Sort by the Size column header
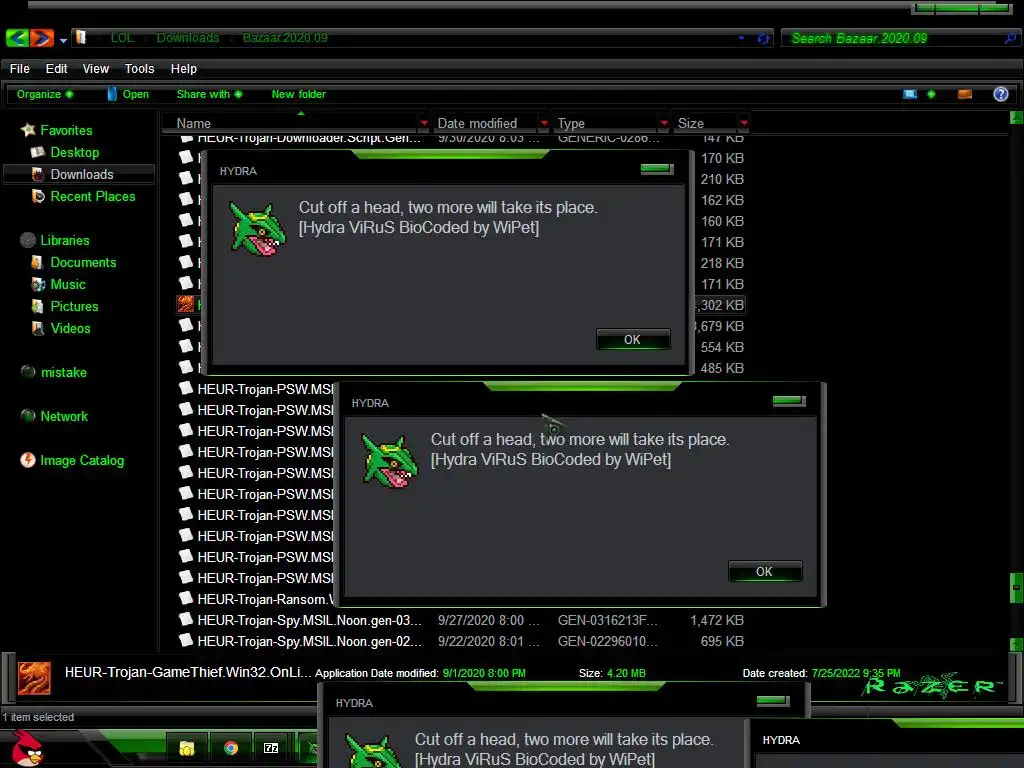Image resolution: width=1024 pixels, height=768 pixels. click(x=705, y=123)
